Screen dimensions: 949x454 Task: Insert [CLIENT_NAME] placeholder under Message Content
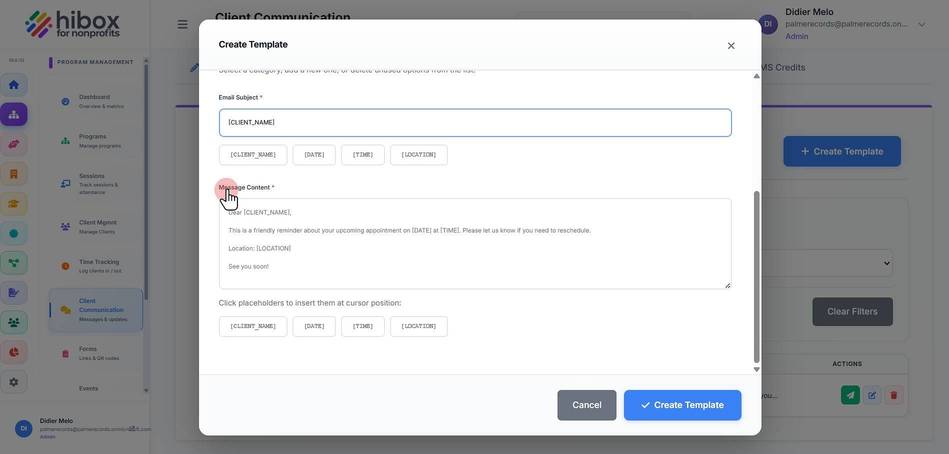pyautogui.click(x=253, y=326)
